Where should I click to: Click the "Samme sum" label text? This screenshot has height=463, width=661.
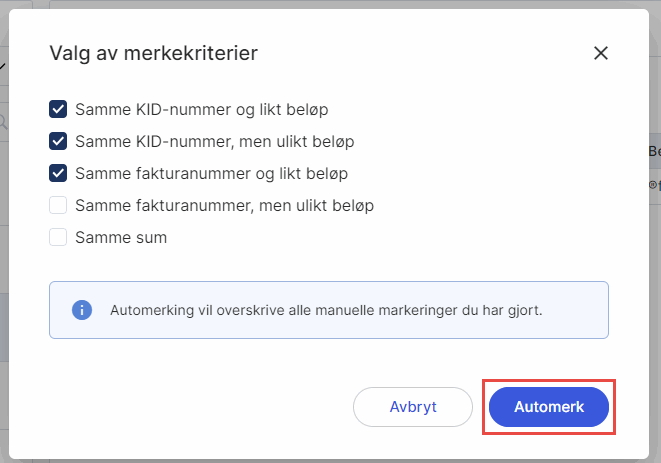121,237
